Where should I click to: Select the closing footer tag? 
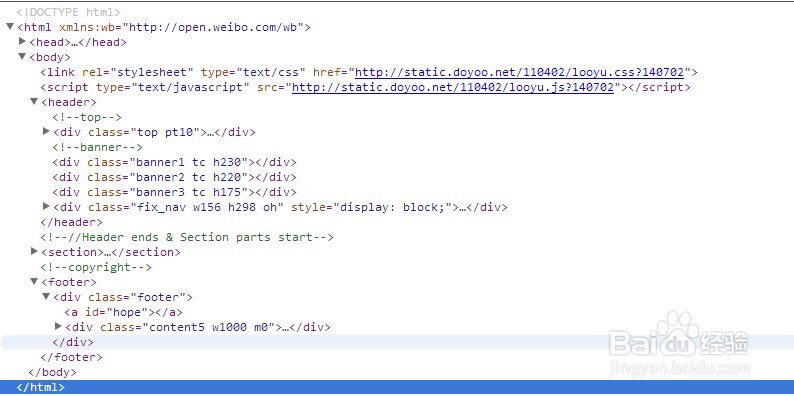pyautogui.click(x=71, y=358)
